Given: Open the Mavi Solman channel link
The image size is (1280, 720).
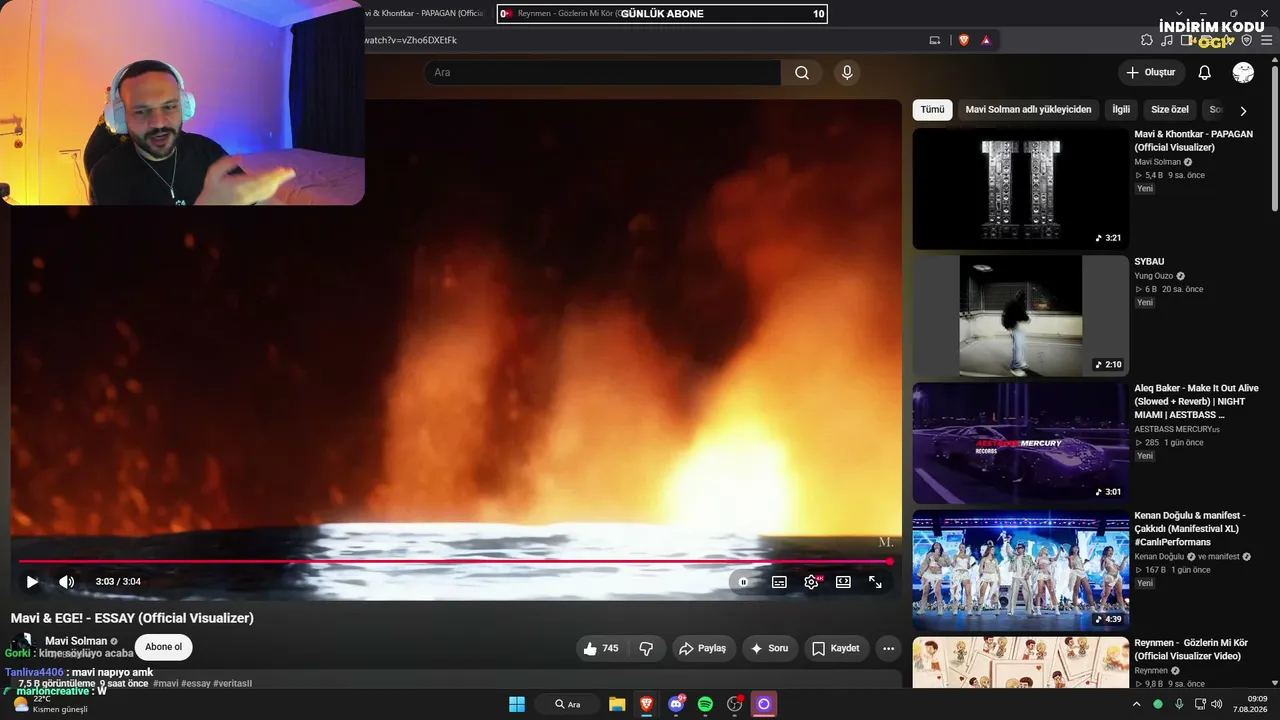Looking at the screenshot, I should coord(76,641).
